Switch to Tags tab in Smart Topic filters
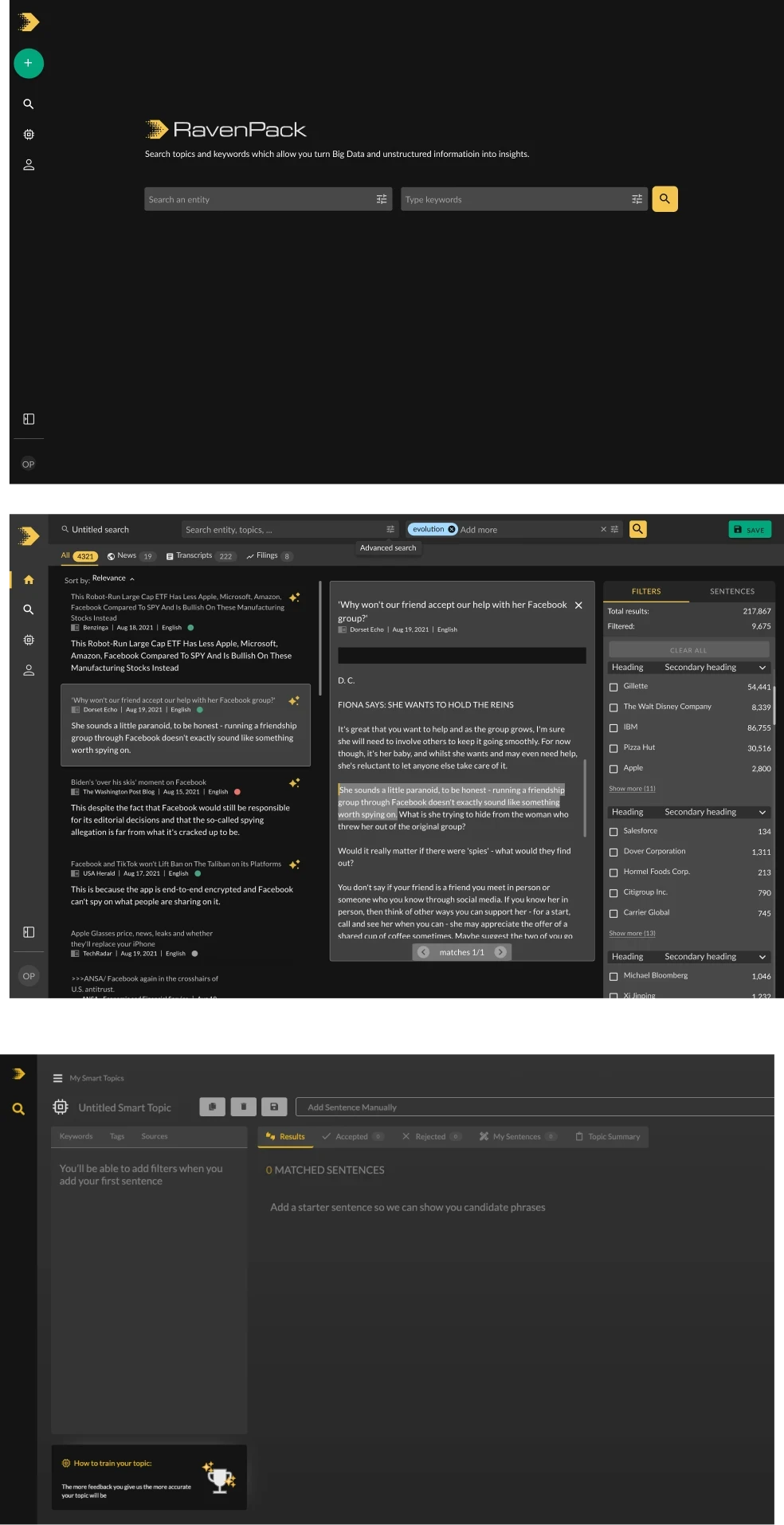Viewport: 784px width, 1525px height. [x=117, y=1136]
